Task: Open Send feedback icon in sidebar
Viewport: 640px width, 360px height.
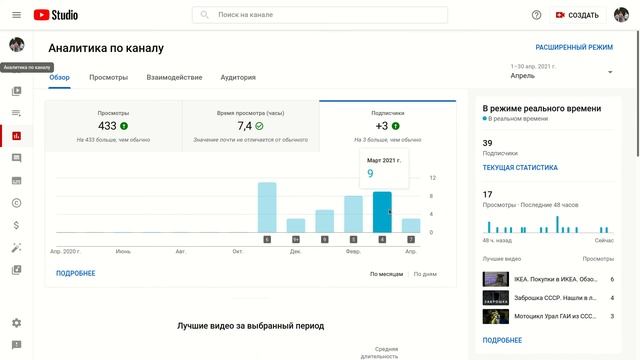Action: click(x=16, y=345)
